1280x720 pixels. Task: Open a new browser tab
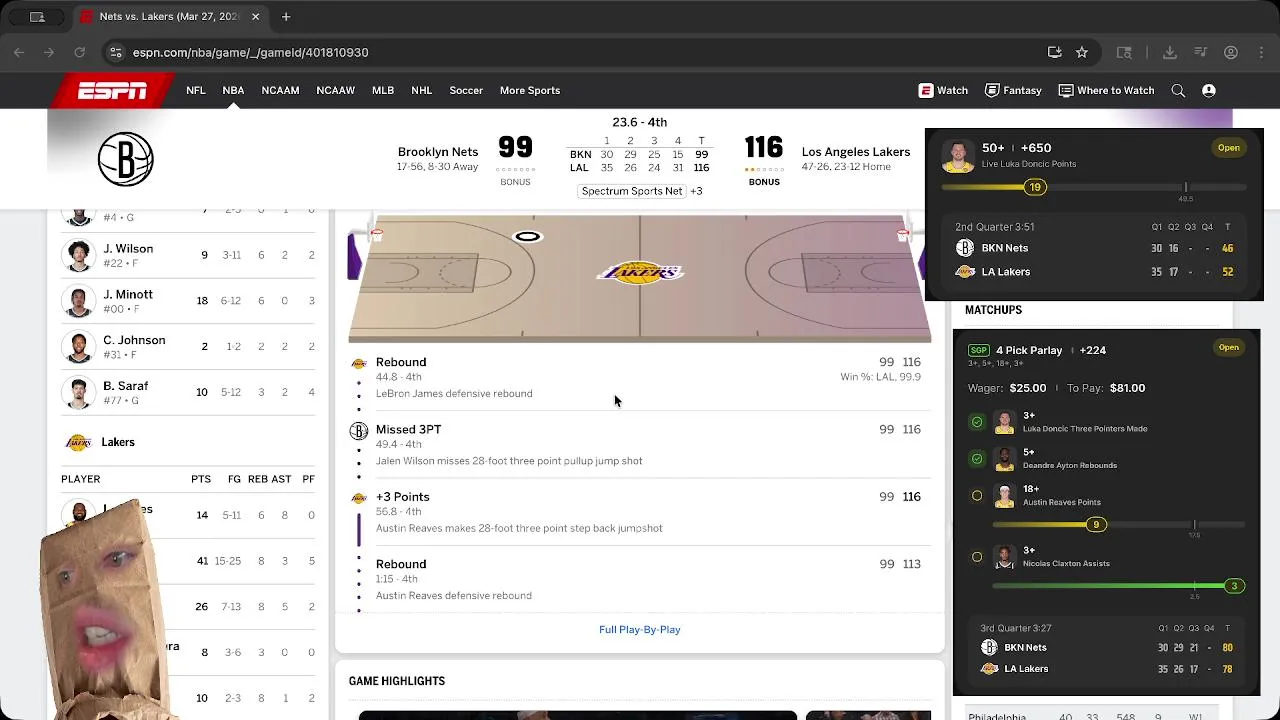coord(286,17)
